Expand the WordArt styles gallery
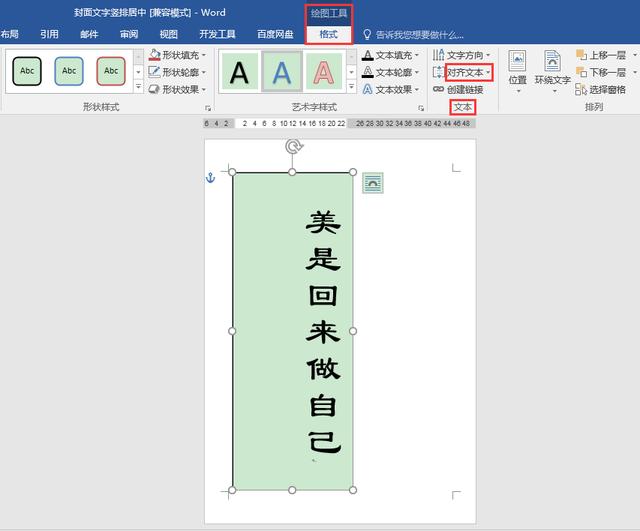Viewport: 640px width, 531px height. 351,87
